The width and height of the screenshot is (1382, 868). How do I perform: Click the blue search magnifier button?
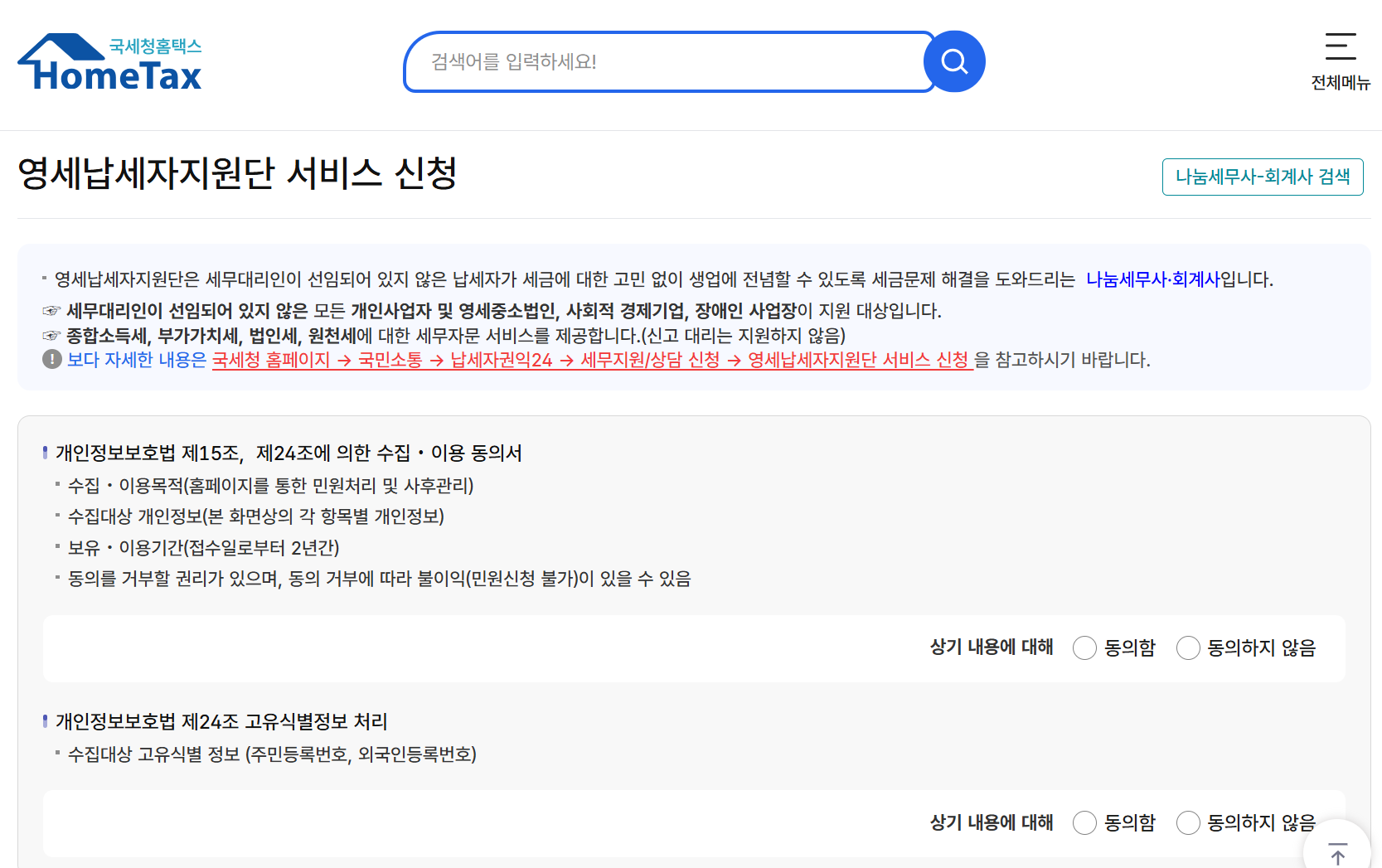coord(954,61)
